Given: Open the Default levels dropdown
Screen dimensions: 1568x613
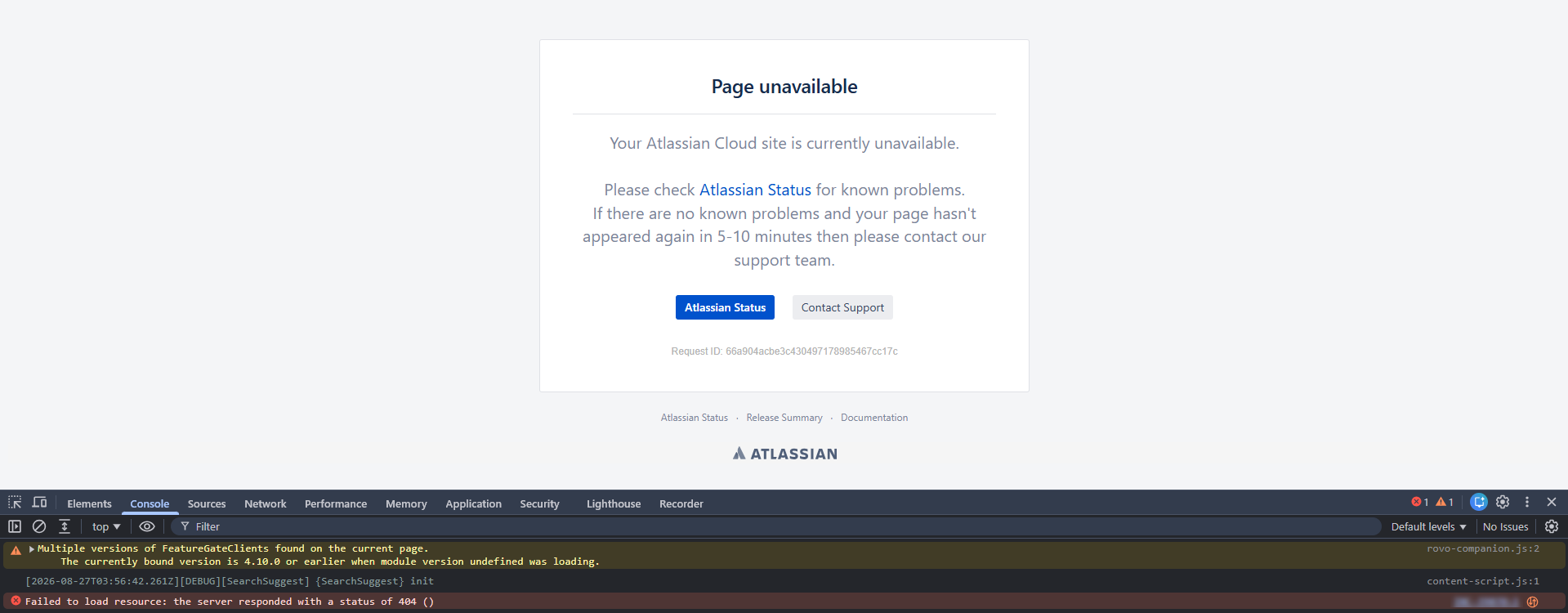Looking at the screenshot, I should point(1428,526).
